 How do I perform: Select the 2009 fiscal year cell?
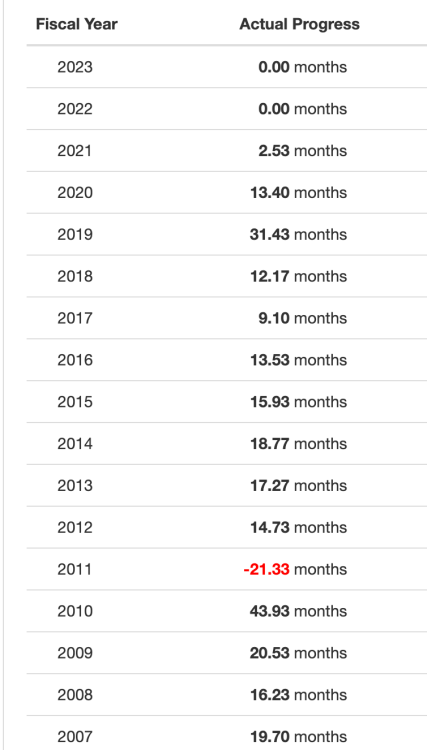pos(75,653)
